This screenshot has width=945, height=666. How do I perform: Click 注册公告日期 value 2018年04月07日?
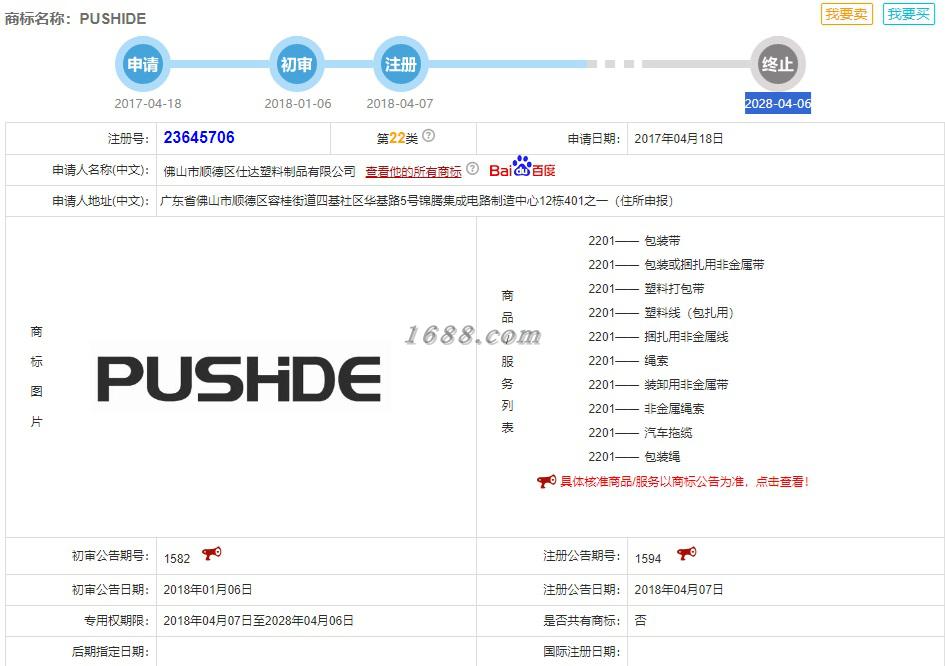(679, 589)
